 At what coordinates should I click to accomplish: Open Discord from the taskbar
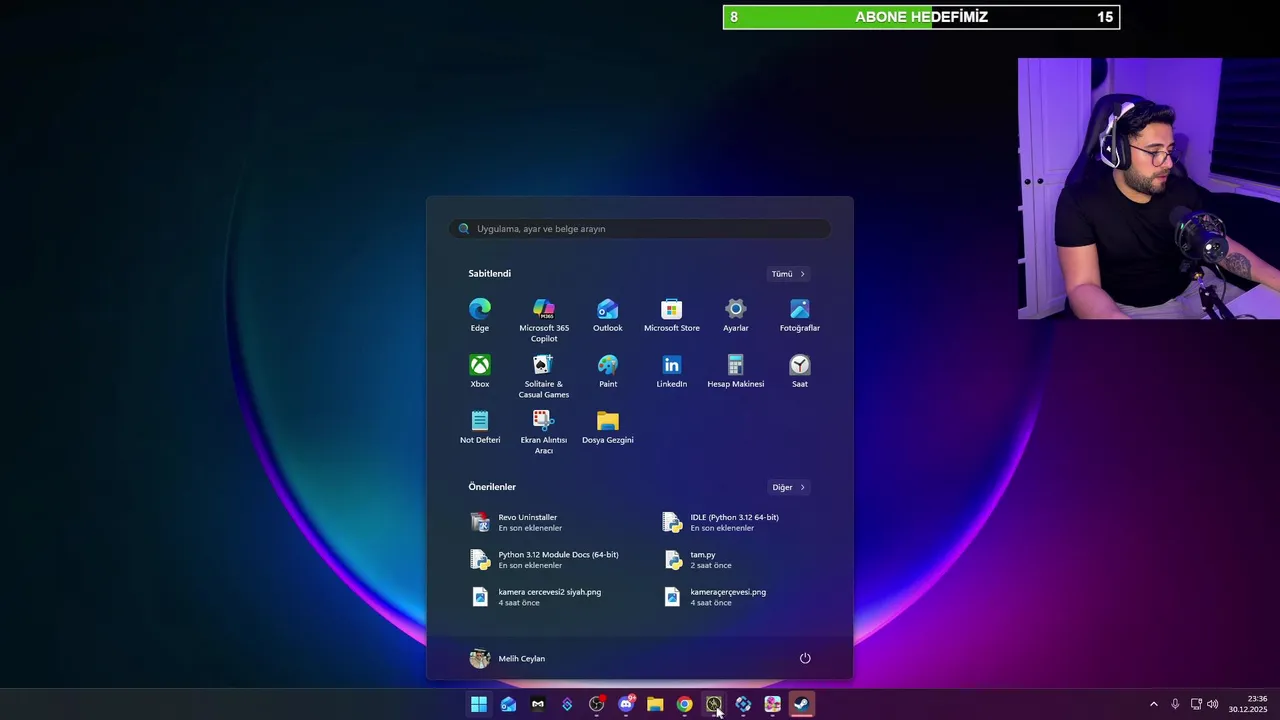tap(626, 704)
